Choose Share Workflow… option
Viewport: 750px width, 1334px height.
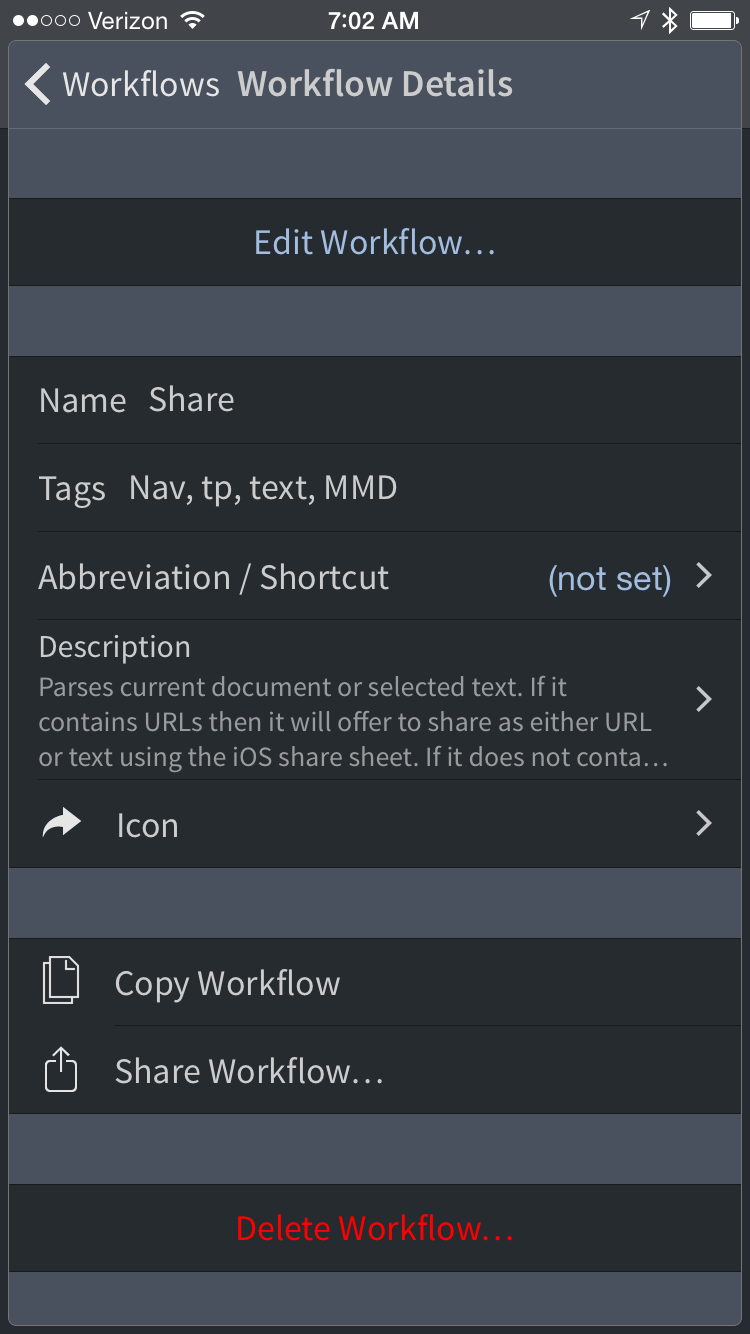375,1070
